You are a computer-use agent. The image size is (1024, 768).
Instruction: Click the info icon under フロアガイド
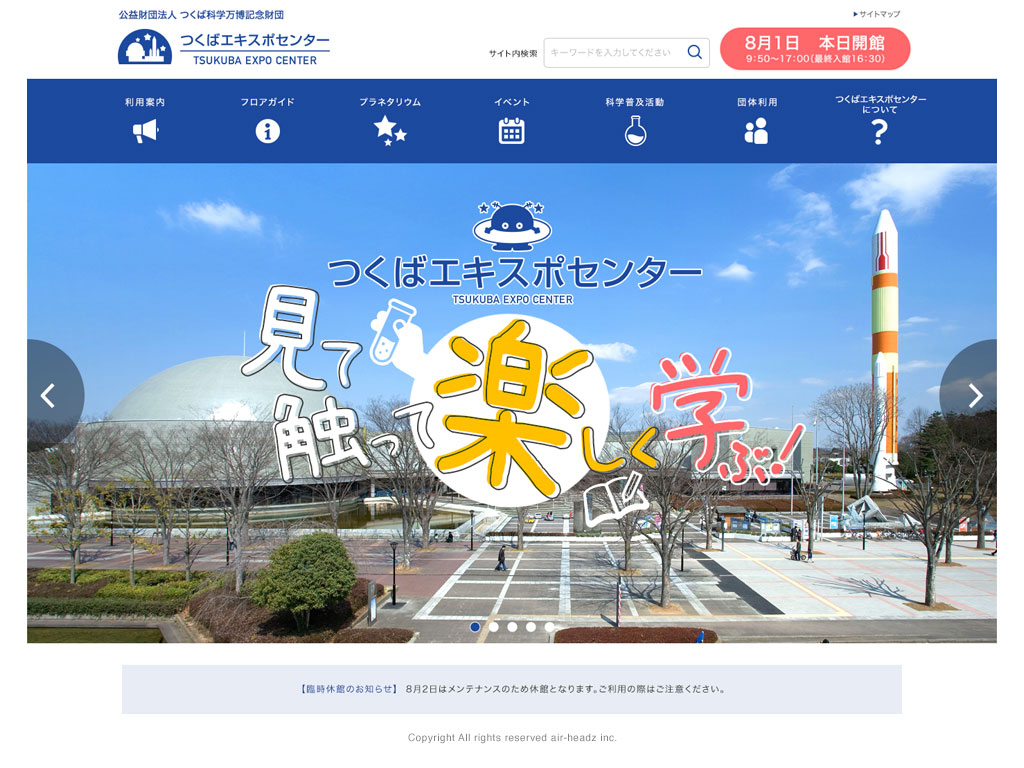268,131
